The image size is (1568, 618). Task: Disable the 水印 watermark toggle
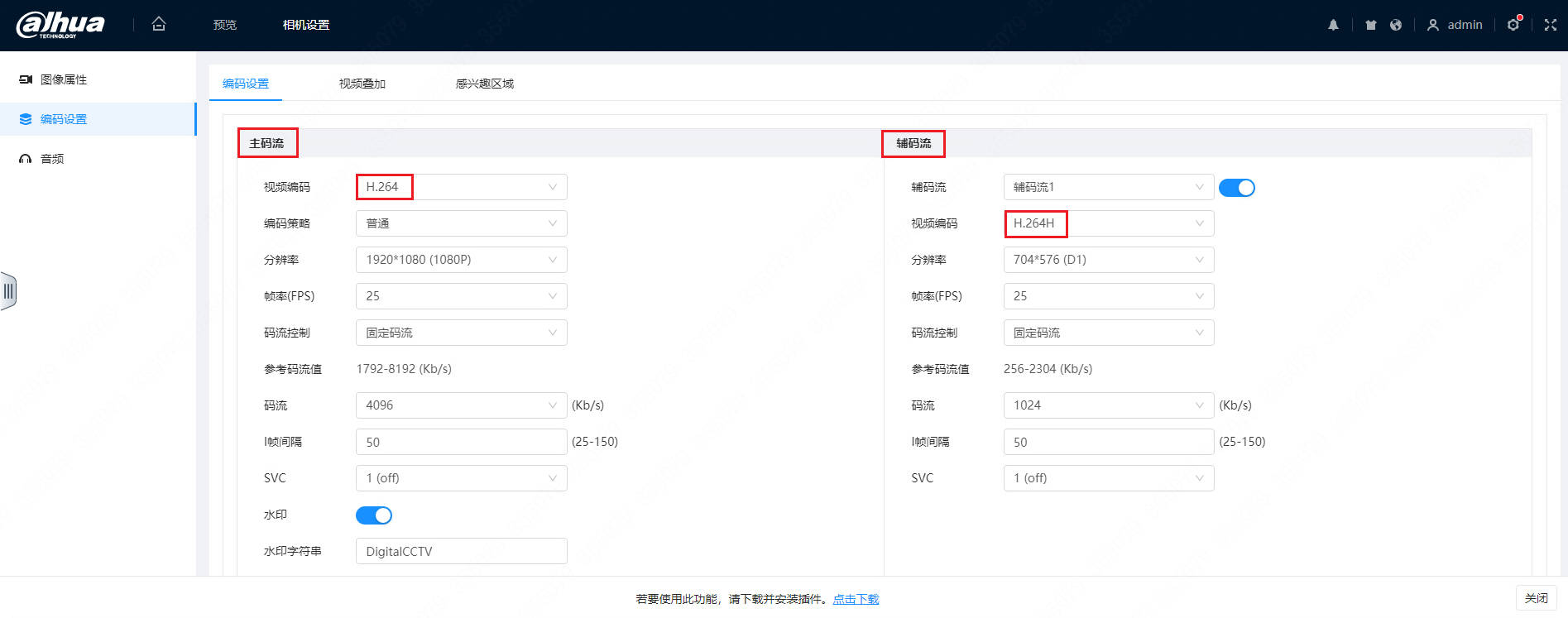click(374, 515)
